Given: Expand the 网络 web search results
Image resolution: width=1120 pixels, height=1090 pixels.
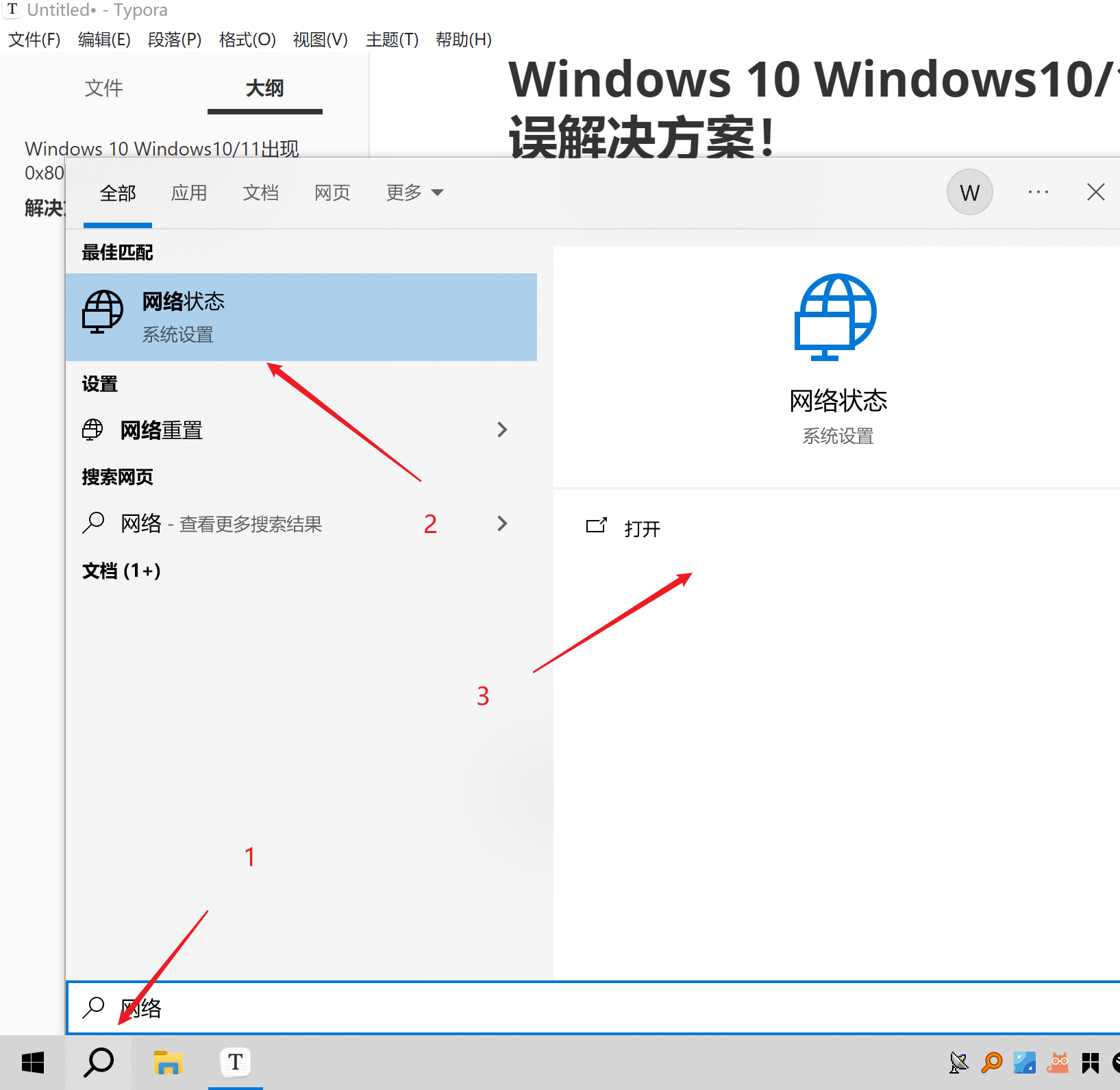Looking at the screenshot, I should 503,523.
